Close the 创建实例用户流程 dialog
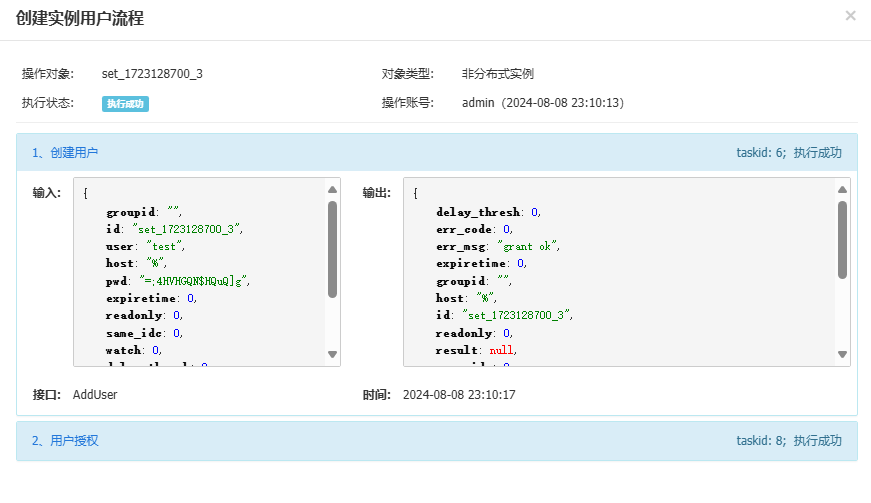Screen dimensions: 871x503 pos(850,16)
